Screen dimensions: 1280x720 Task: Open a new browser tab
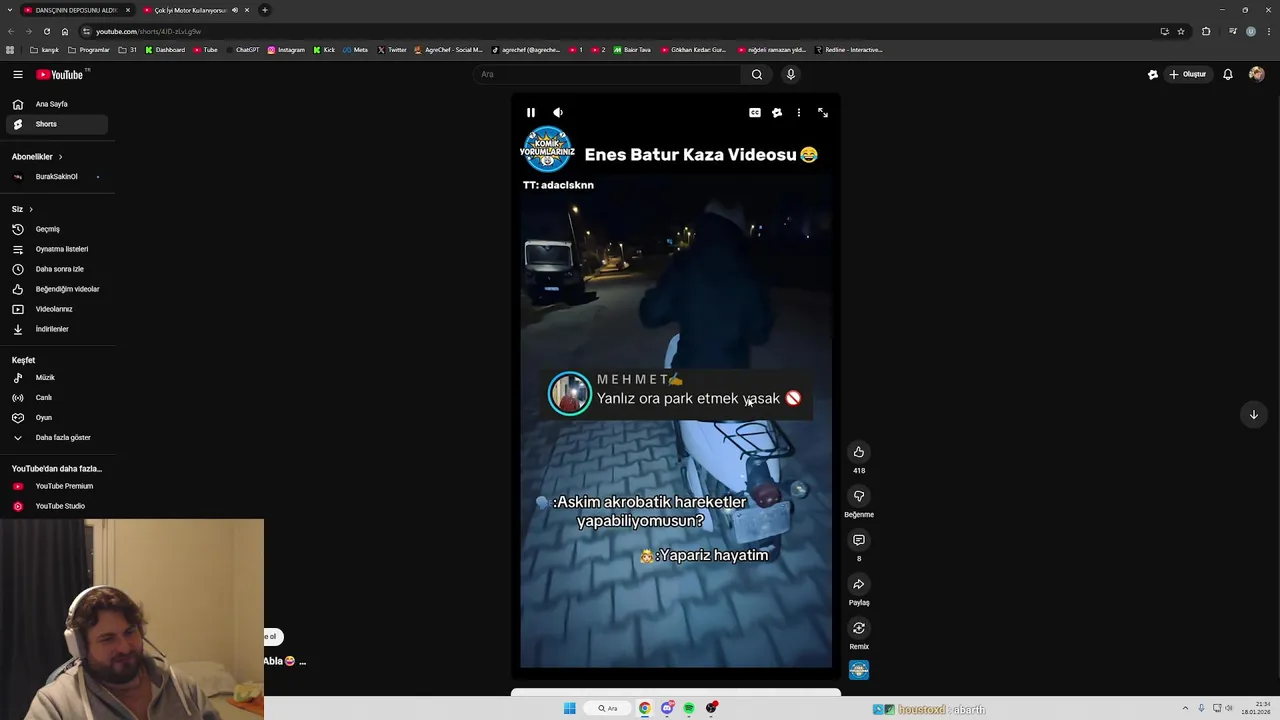click(265, 10)
